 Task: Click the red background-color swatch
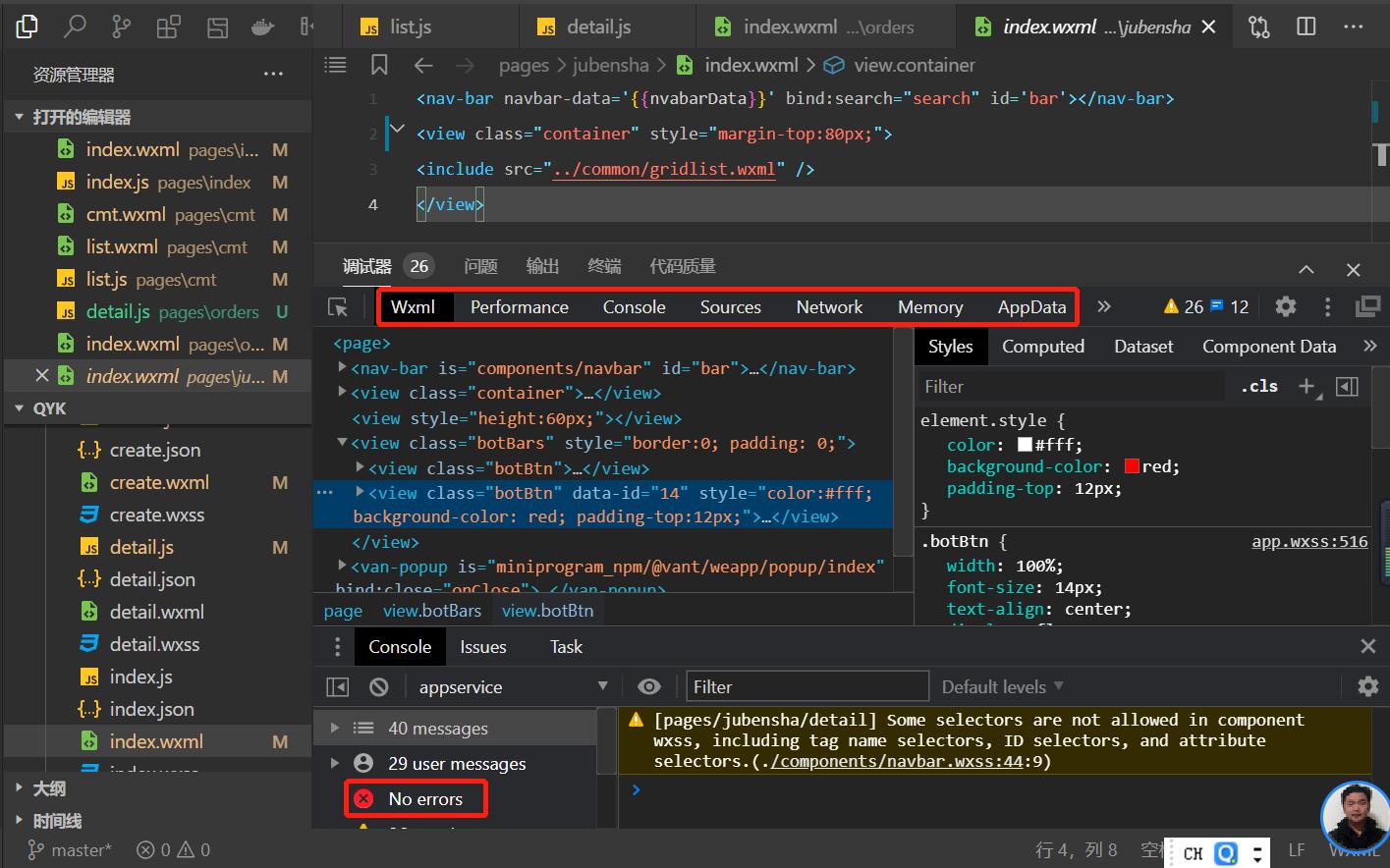tap(1132, 467)
